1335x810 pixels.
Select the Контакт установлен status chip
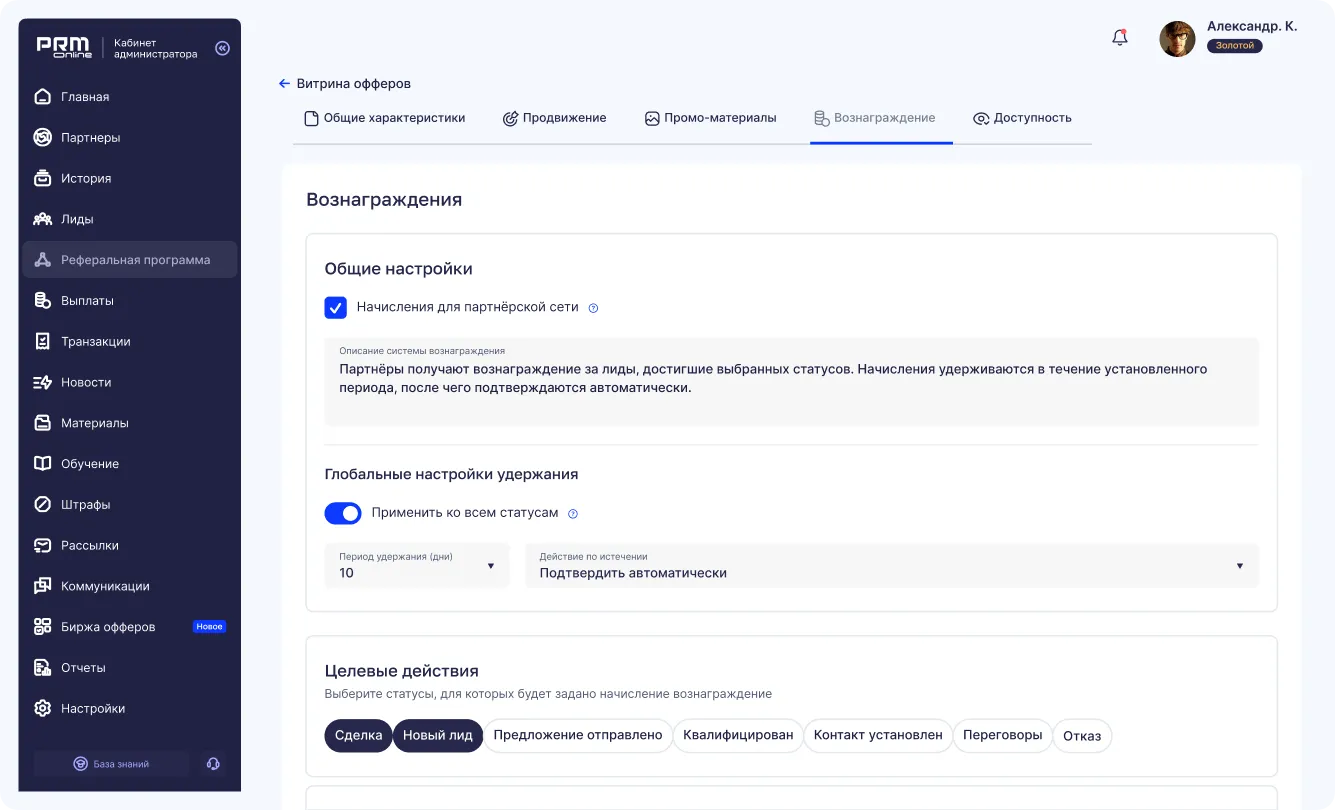tap(878, 736)
